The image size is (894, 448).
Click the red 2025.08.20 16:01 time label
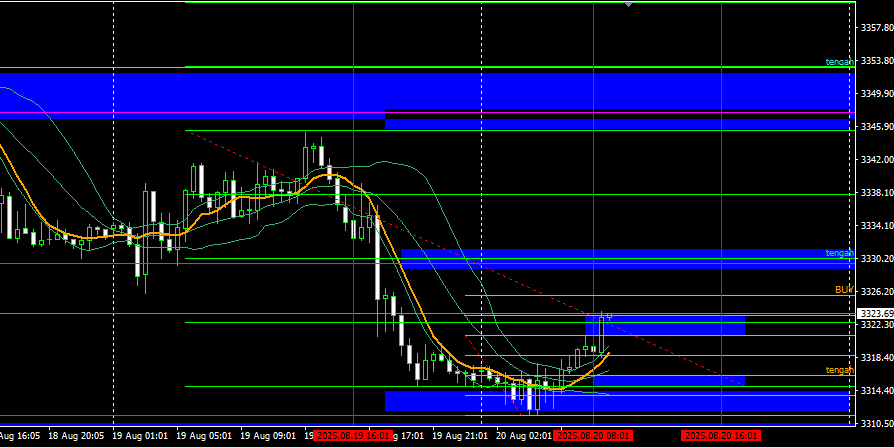coord(720,437)
